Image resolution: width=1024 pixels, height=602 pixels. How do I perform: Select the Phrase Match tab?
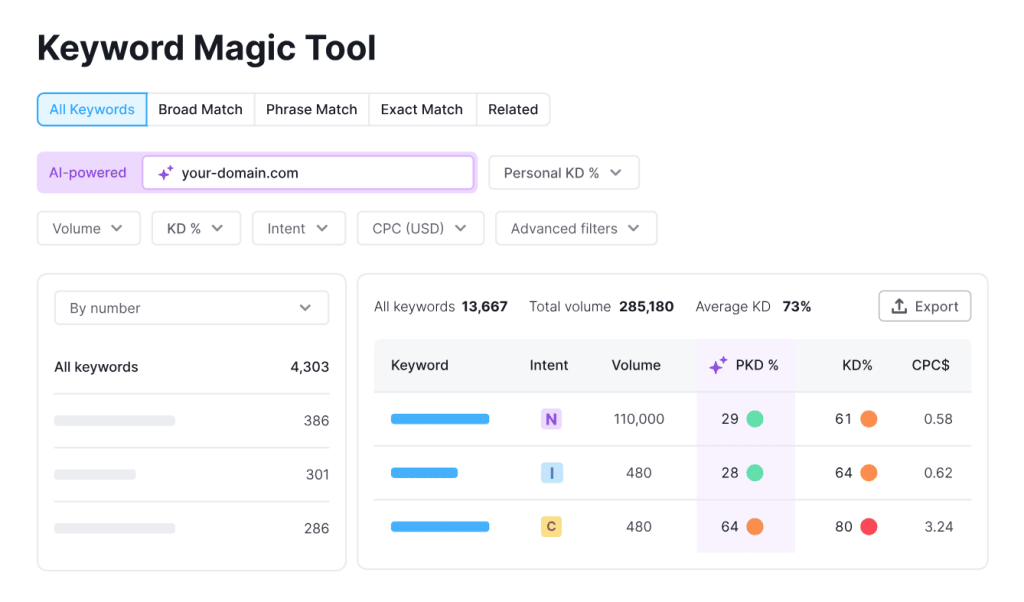(311, 110)
